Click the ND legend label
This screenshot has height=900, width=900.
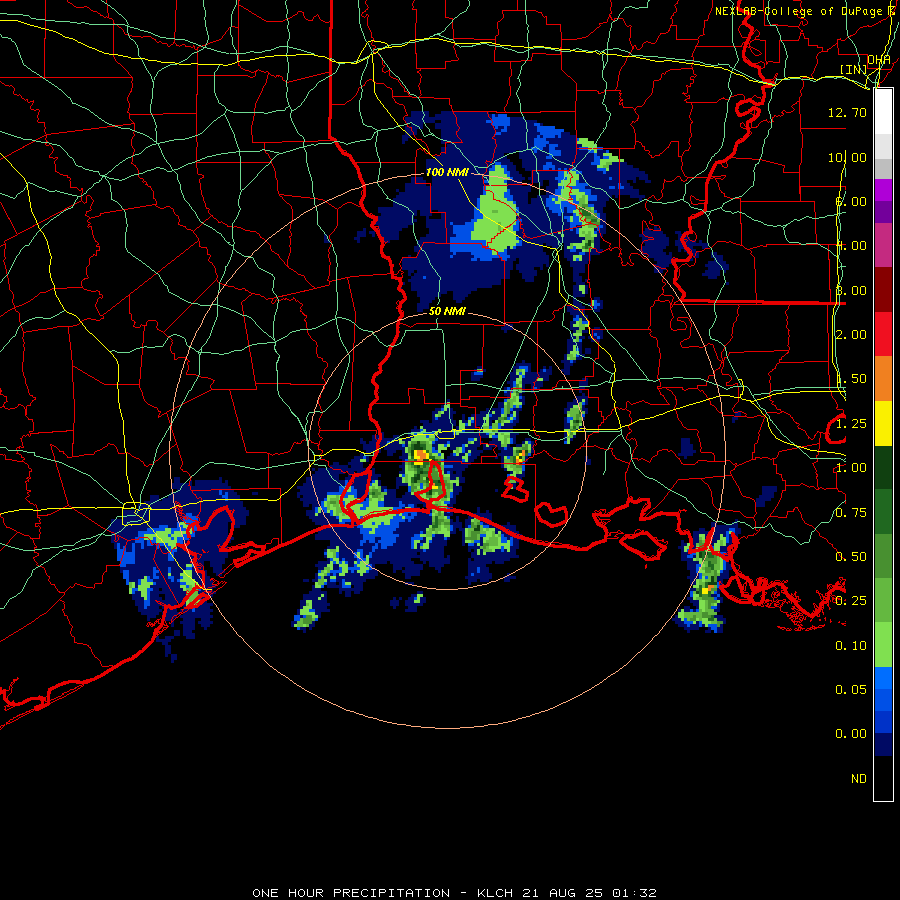click(x=859, y=779)
